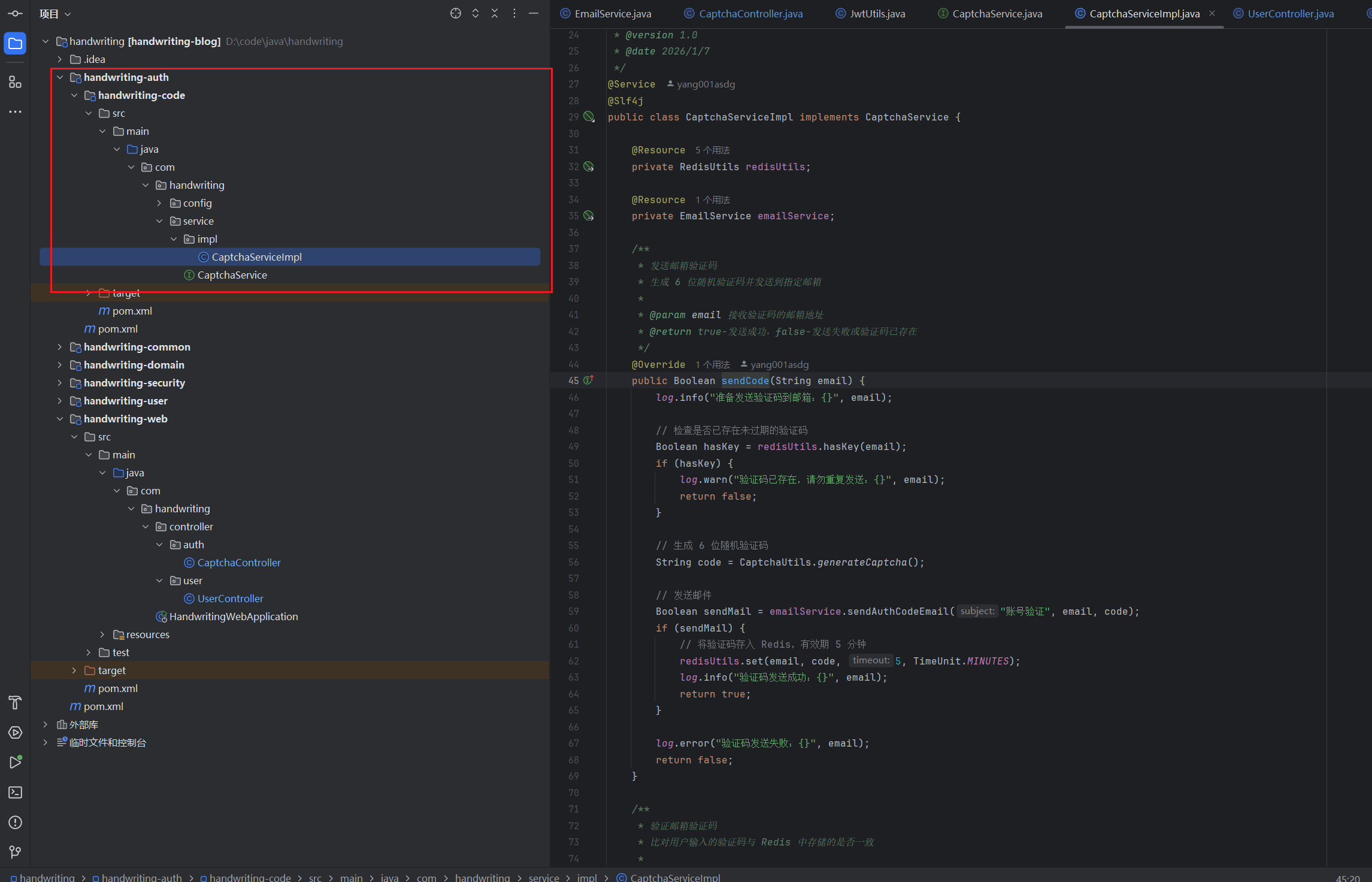
Task: Expand the config package folder
Action: [x=159, y=203]
